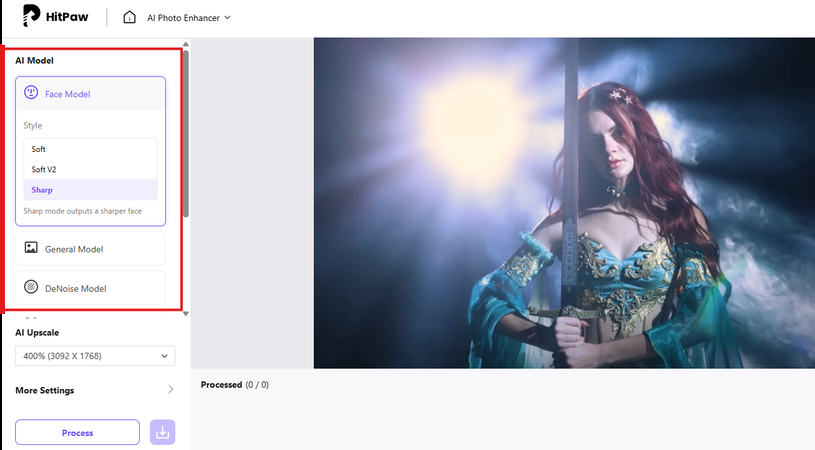815x450 pixels.
Task: Select the General Model card
Action: (90, 249)
